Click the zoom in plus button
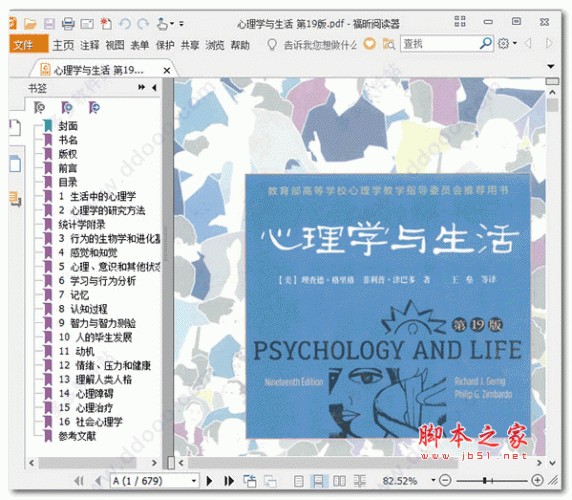 click(537, 480)
